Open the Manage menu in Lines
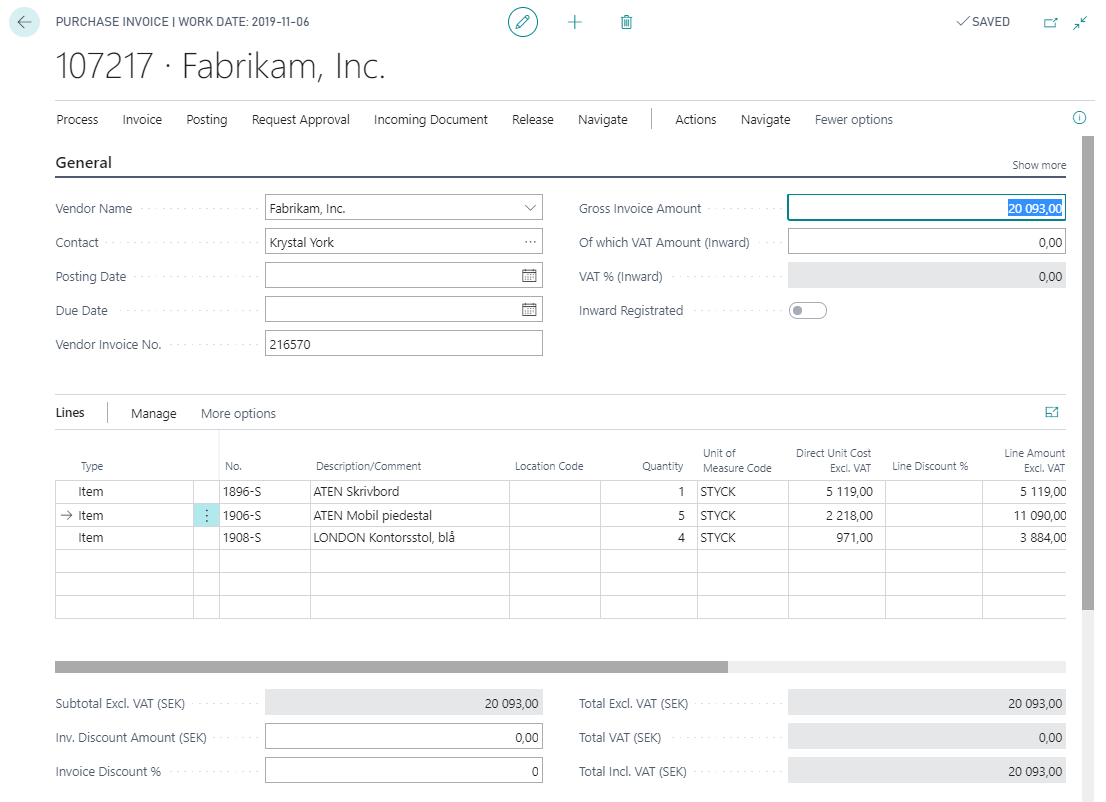The height and width of the screenshot is (802, 1106). (x=154, y=413)
